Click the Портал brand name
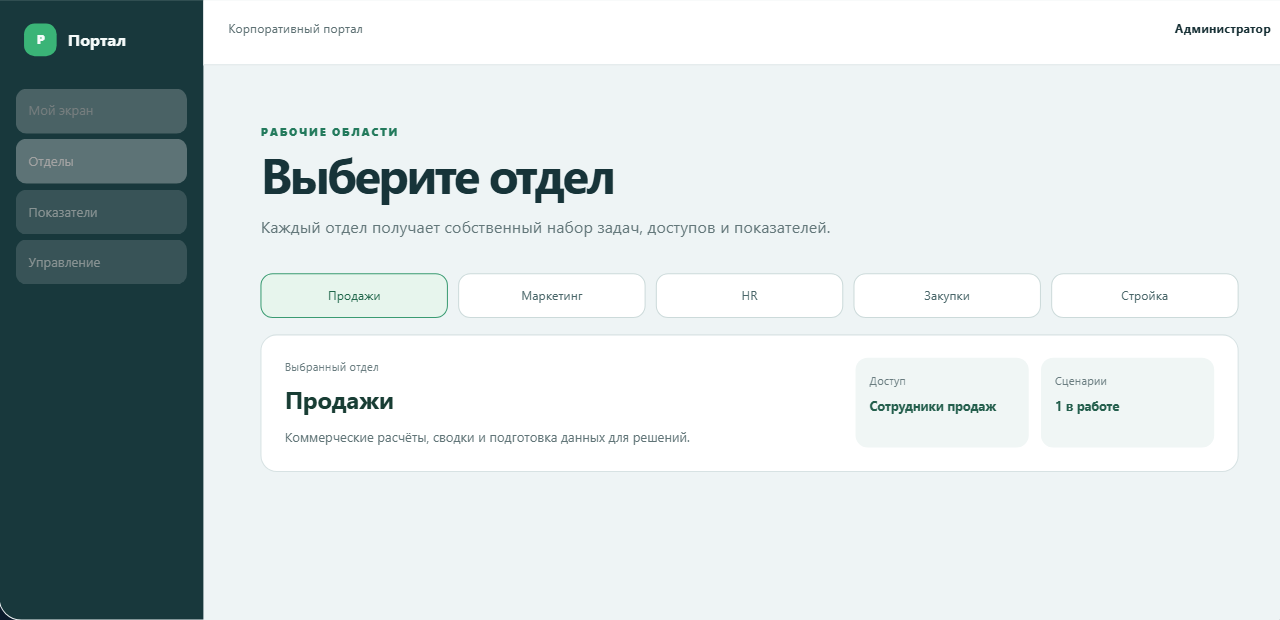Screen dimensions: 1280x620 point(97,41)
